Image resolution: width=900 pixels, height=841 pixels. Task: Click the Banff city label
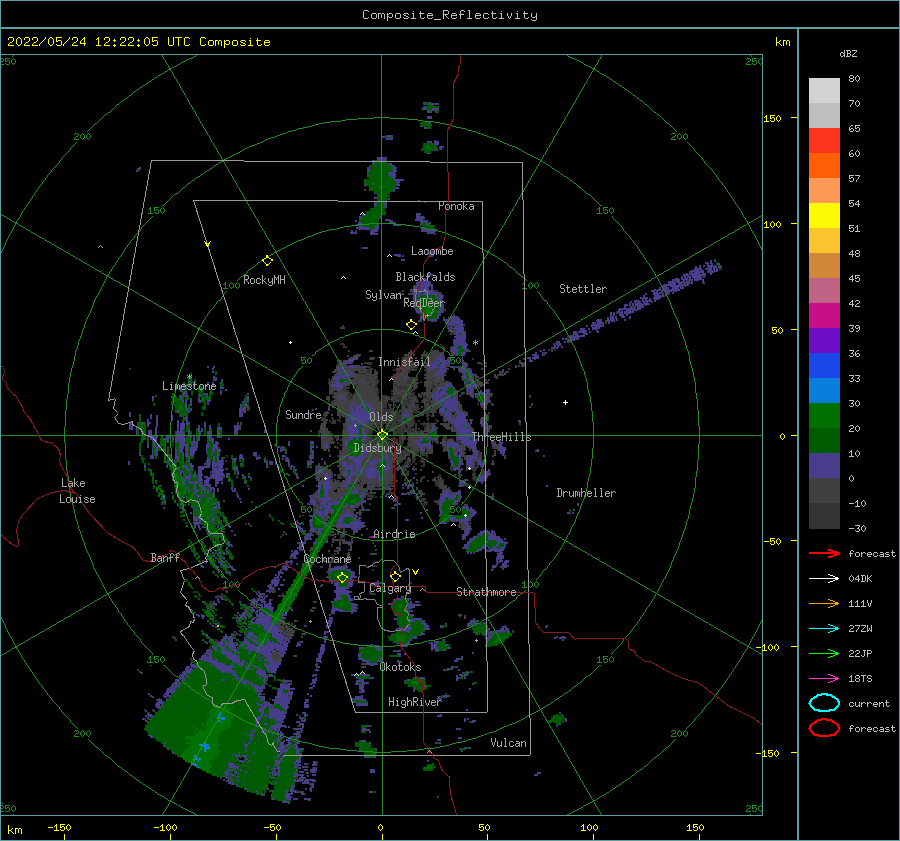pyautogui.click(x=165, y=557)
